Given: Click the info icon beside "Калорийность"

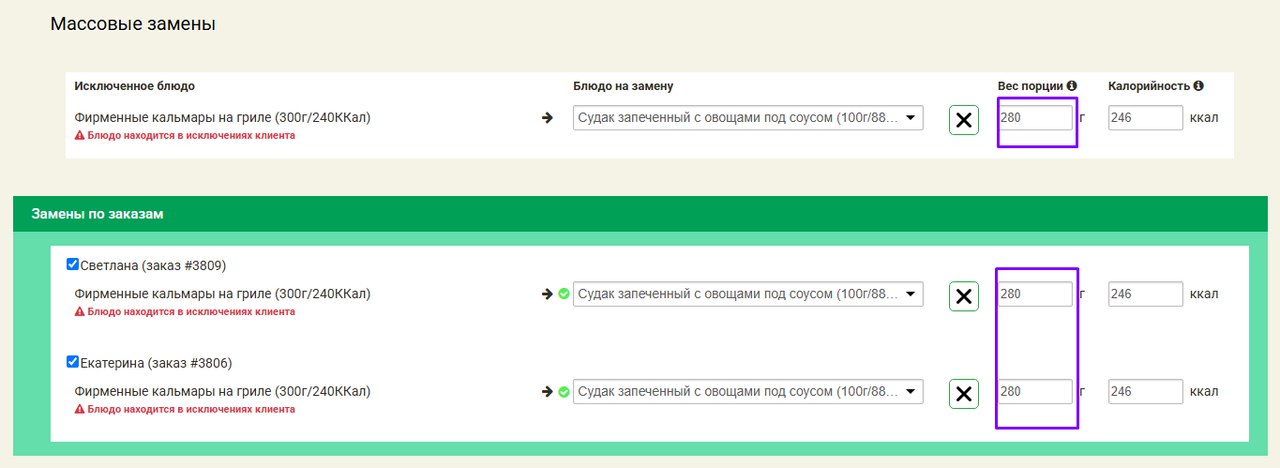Looking at the screenshot, I should click(1198, 86).
